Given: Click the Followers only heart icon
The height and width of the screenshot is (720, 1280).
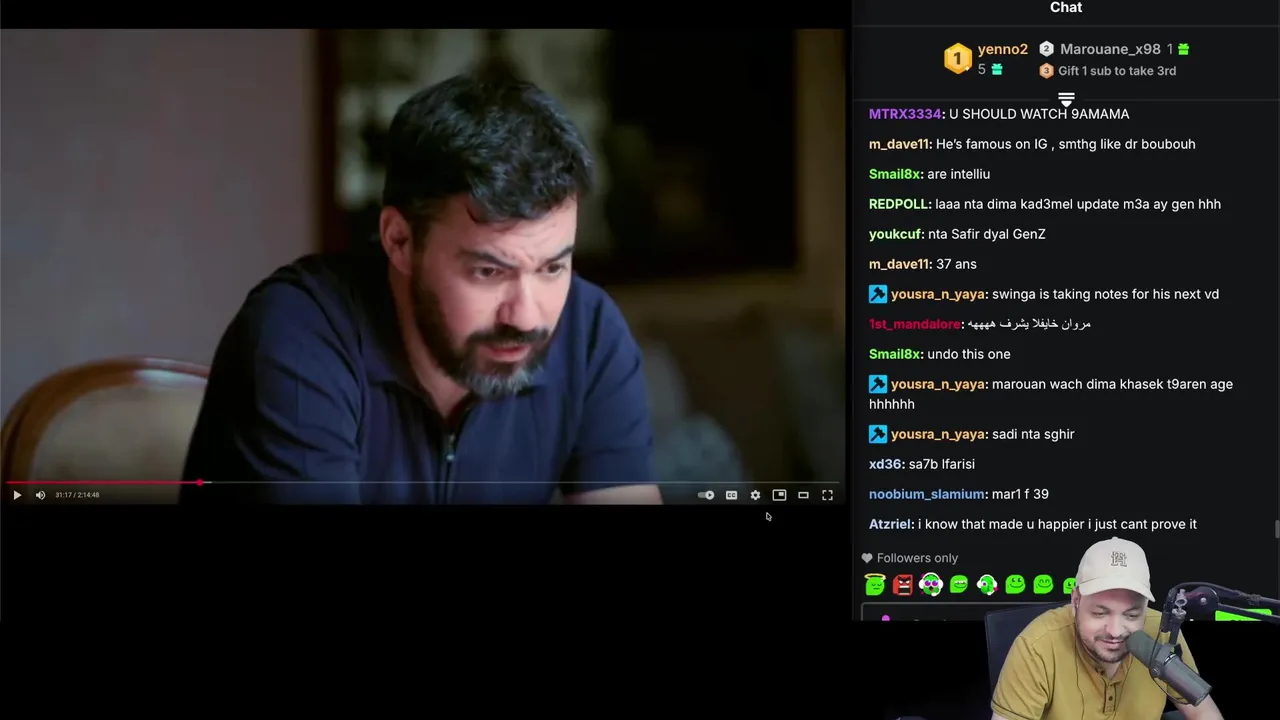Looking at the screenshot, I should [x=867, y=558].
